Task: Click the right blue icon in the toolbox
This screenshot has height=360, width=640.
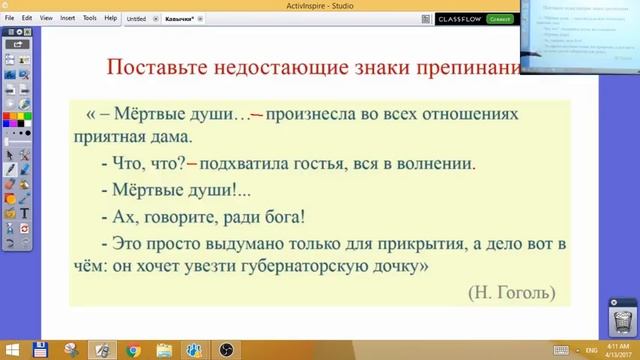Action: (x=24, y=74)
